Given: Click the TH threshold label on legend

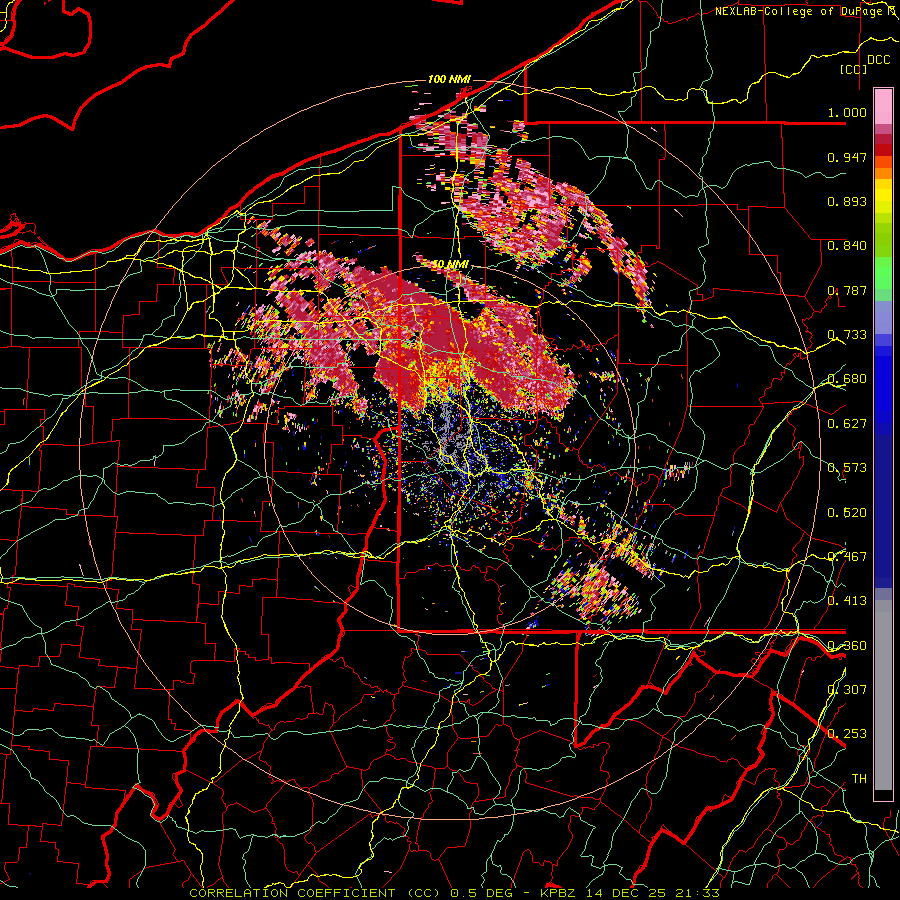Looking at the screenshot, I should tap(859, 779).
